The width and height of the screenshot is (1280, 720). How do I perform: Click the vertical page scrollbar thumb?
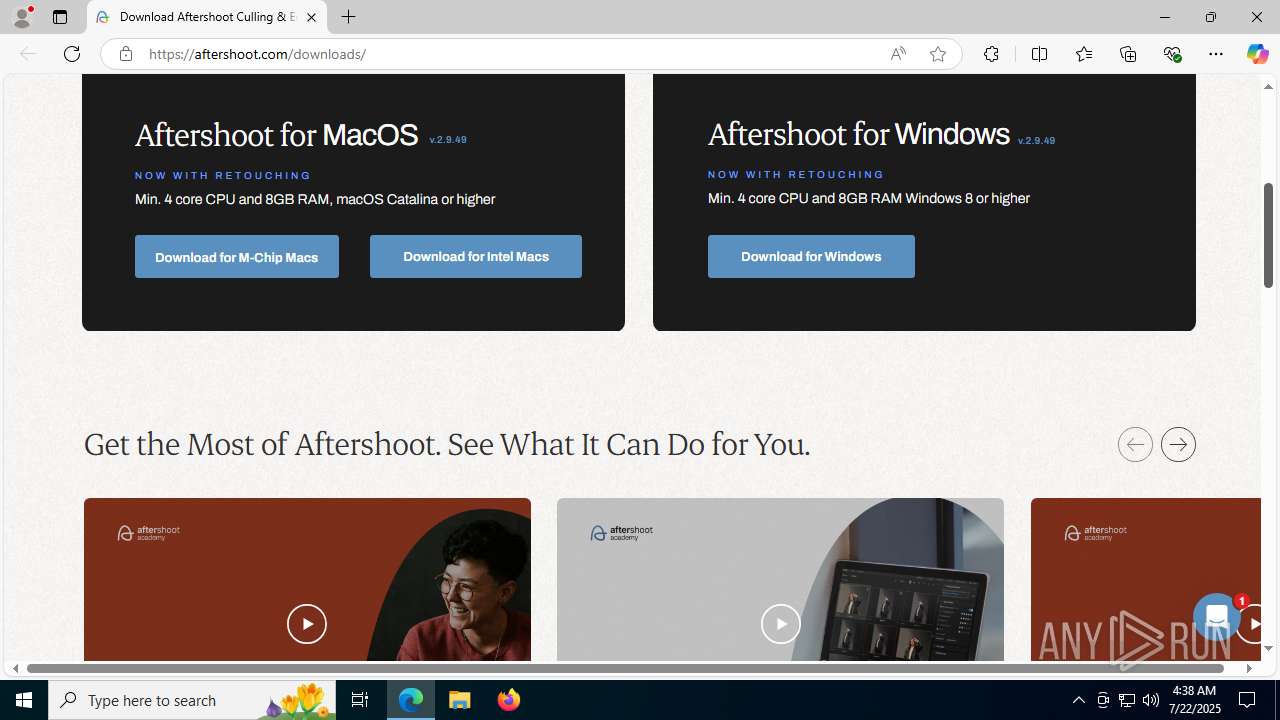coord(1268,235)
